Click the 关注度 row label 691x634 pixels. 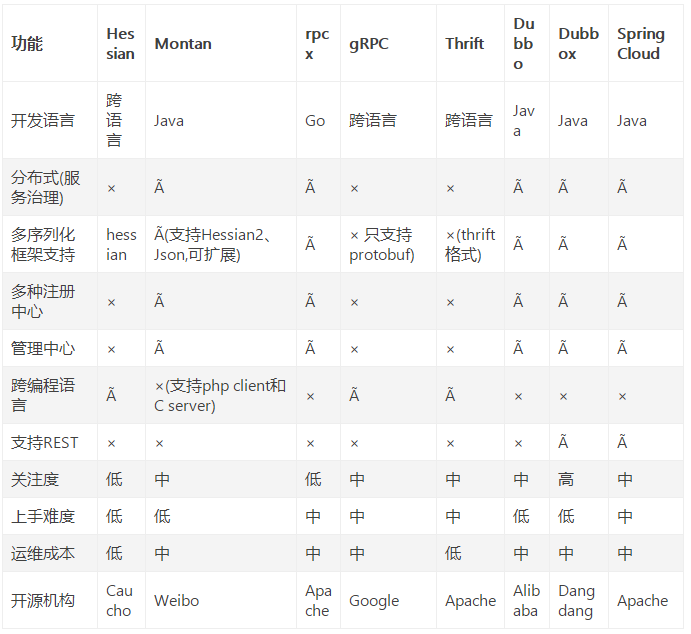[35, 479]
